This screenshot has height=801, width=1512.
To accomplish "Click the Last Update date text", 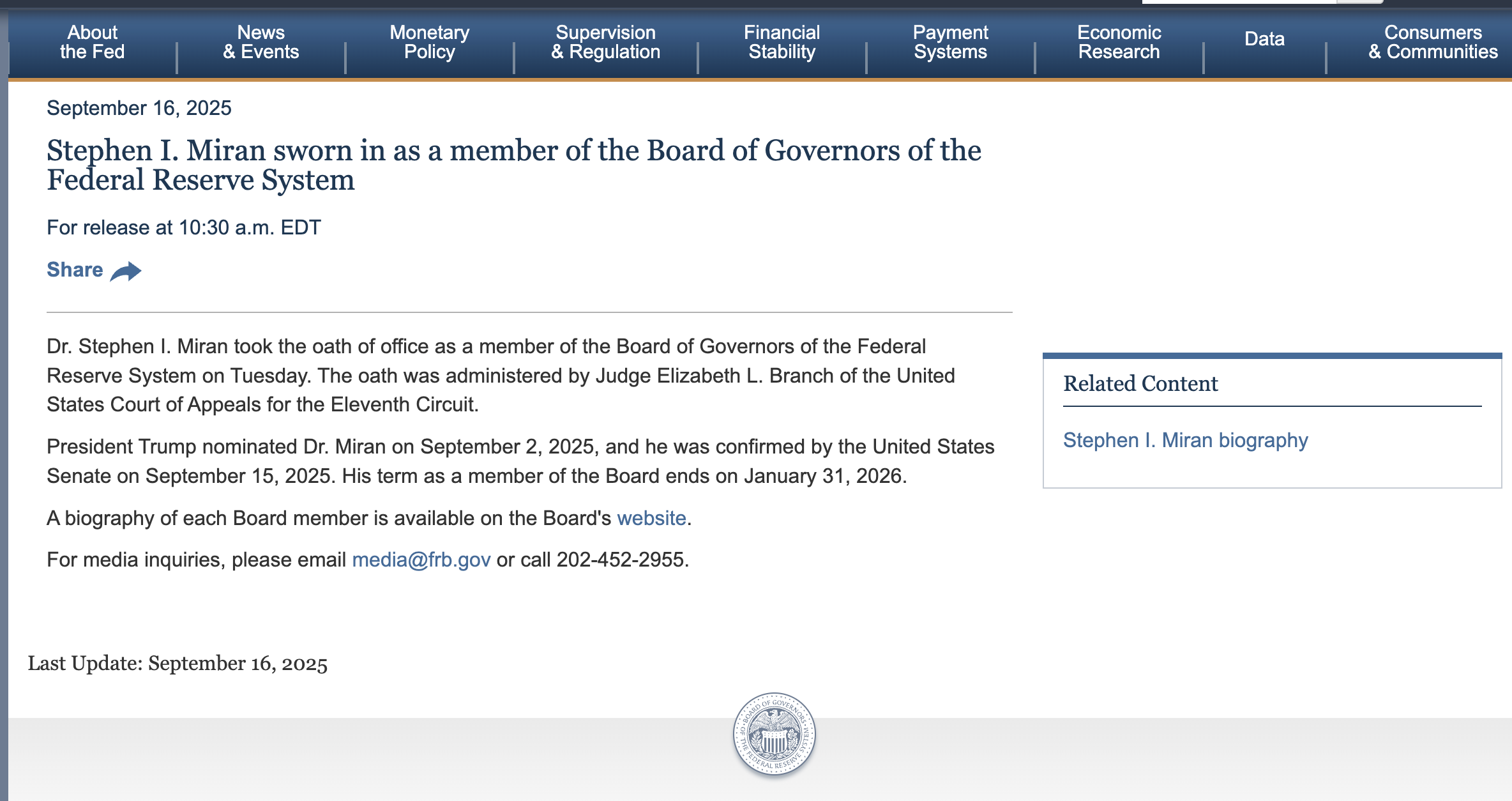I will click(x=178, y=663).
